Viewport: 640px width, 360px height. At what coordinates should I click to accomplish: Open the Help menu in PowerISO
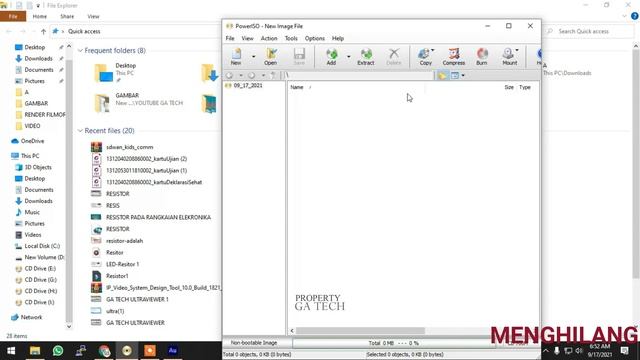338,38
